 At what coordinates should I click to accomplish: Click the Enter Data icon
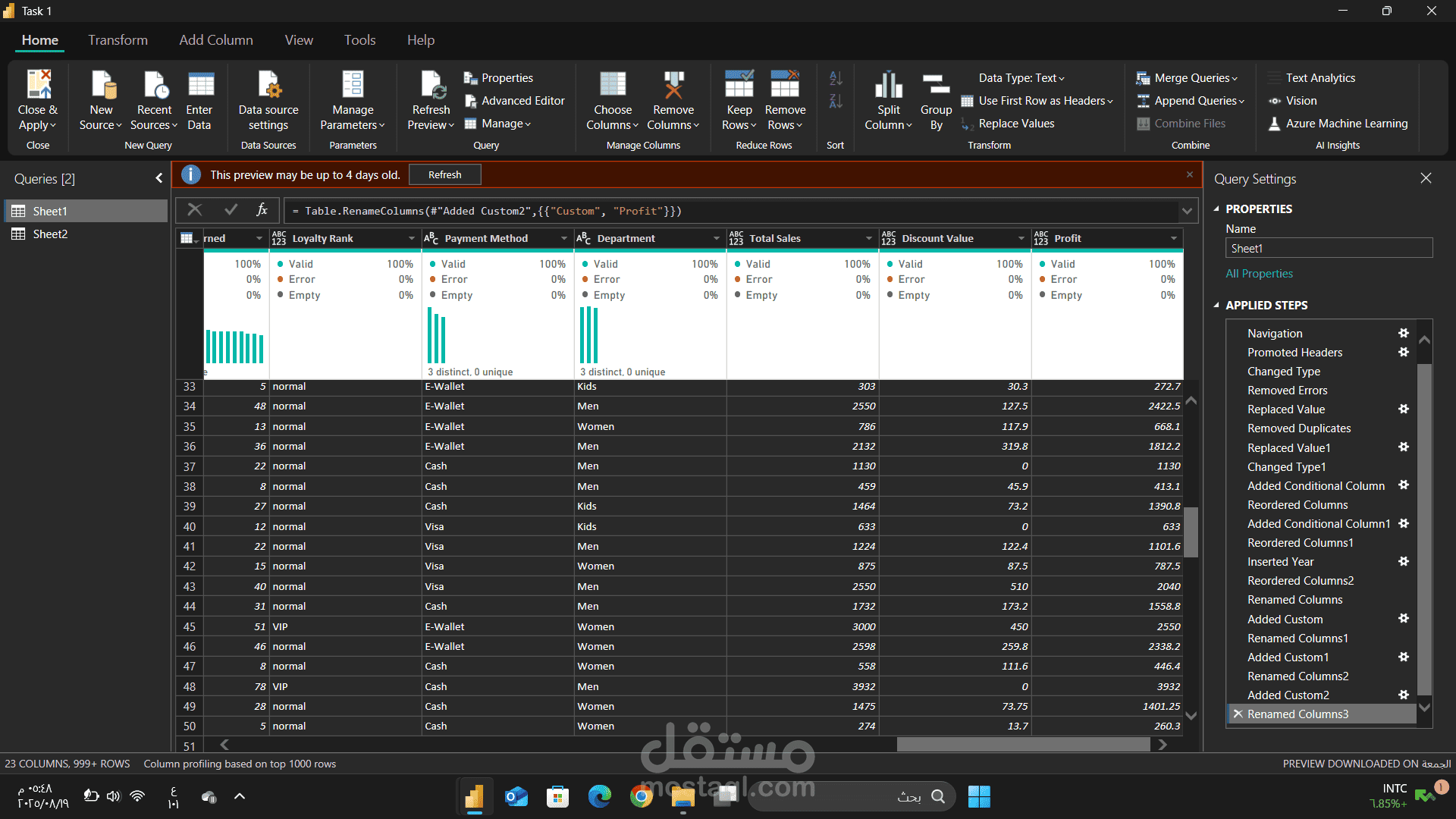coord(200,85)
